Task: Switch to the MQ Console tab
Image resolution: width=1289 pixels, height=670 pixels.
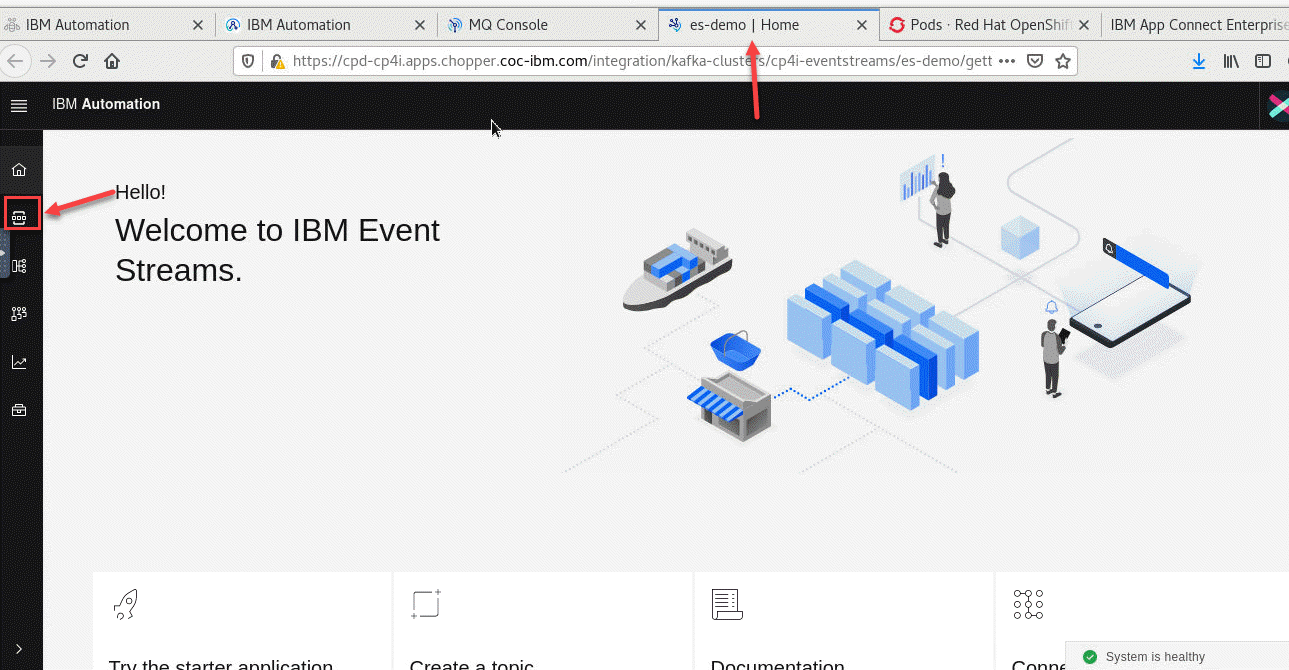Action: tap(508, 25)
